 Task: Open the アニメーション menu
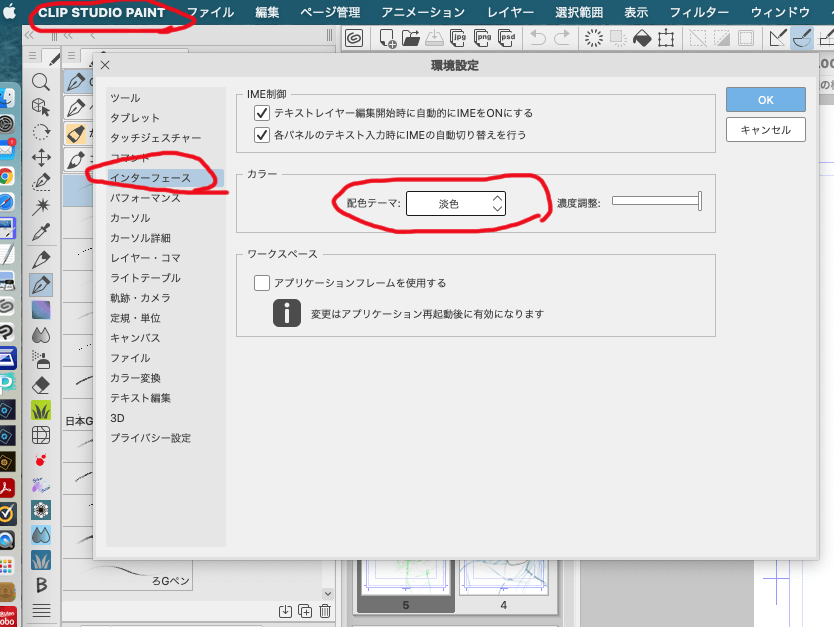(x=423, y=12)
